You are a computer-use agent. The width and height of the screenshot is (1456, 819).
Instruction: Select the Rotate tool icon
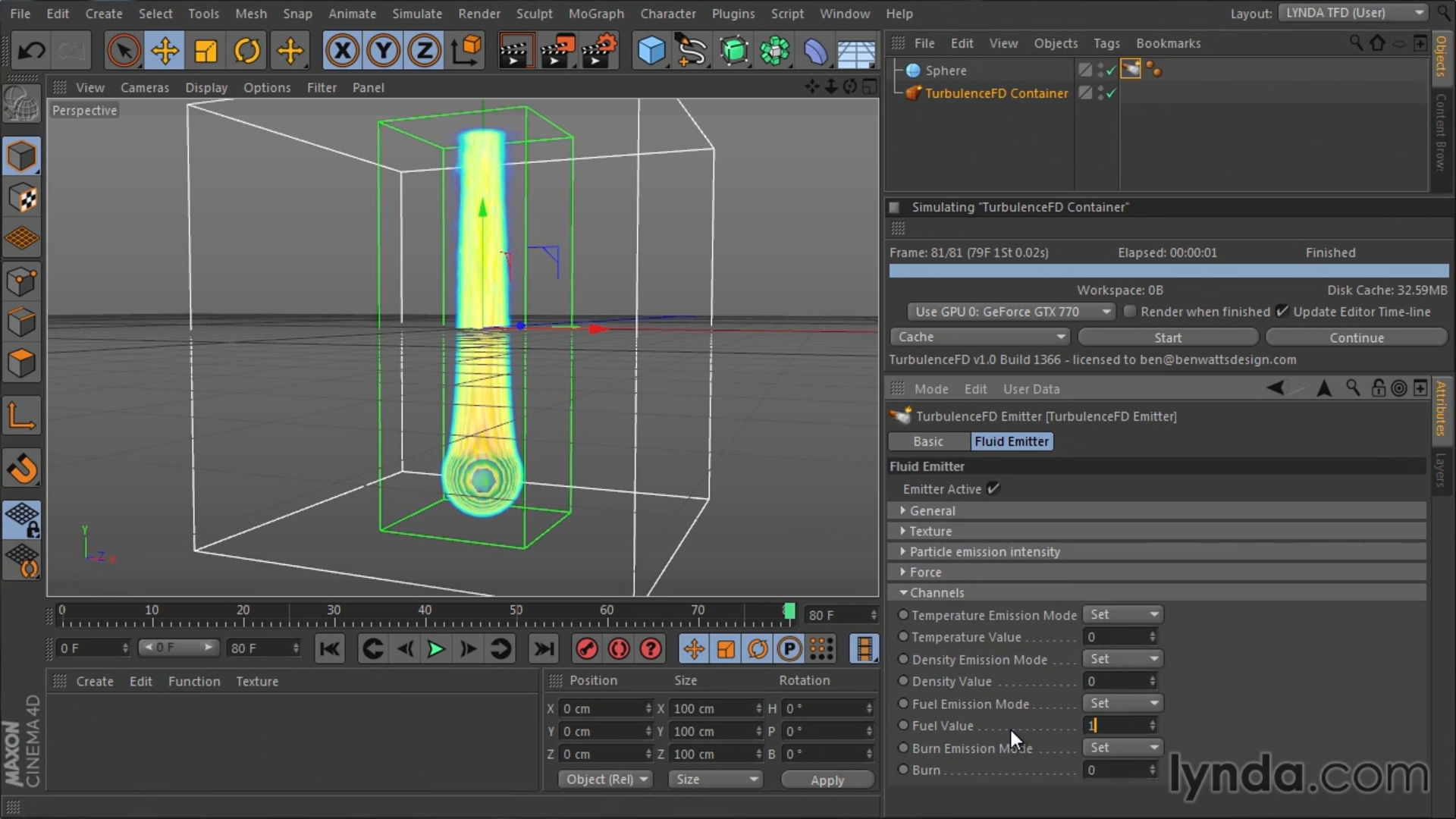247,52
